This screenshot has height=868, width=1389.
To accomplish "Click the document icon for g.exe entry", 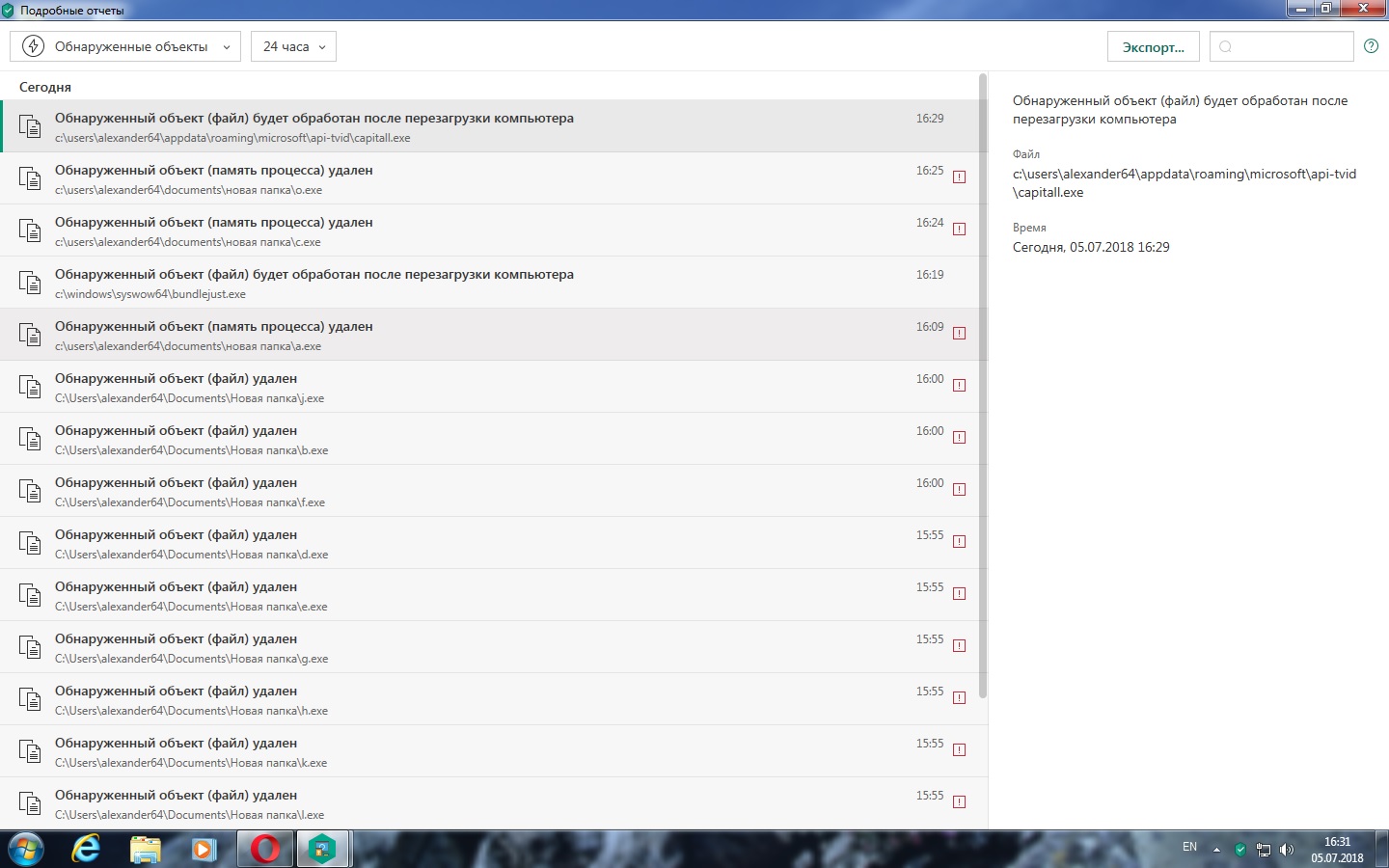I will [x=30, y=647].
